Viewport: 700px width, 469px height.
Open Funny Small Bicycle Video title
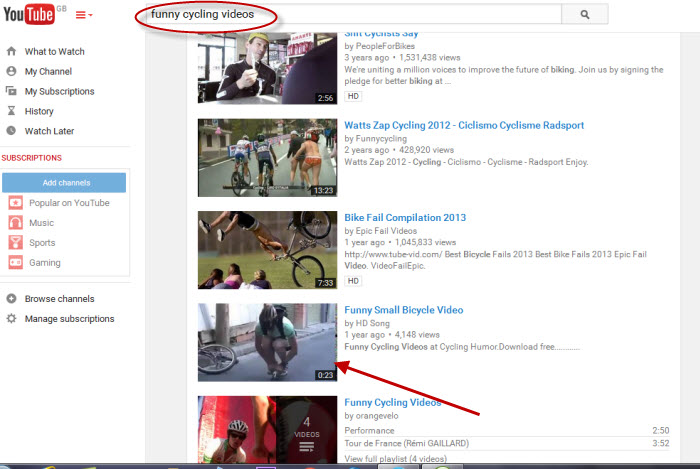point(404,310)
